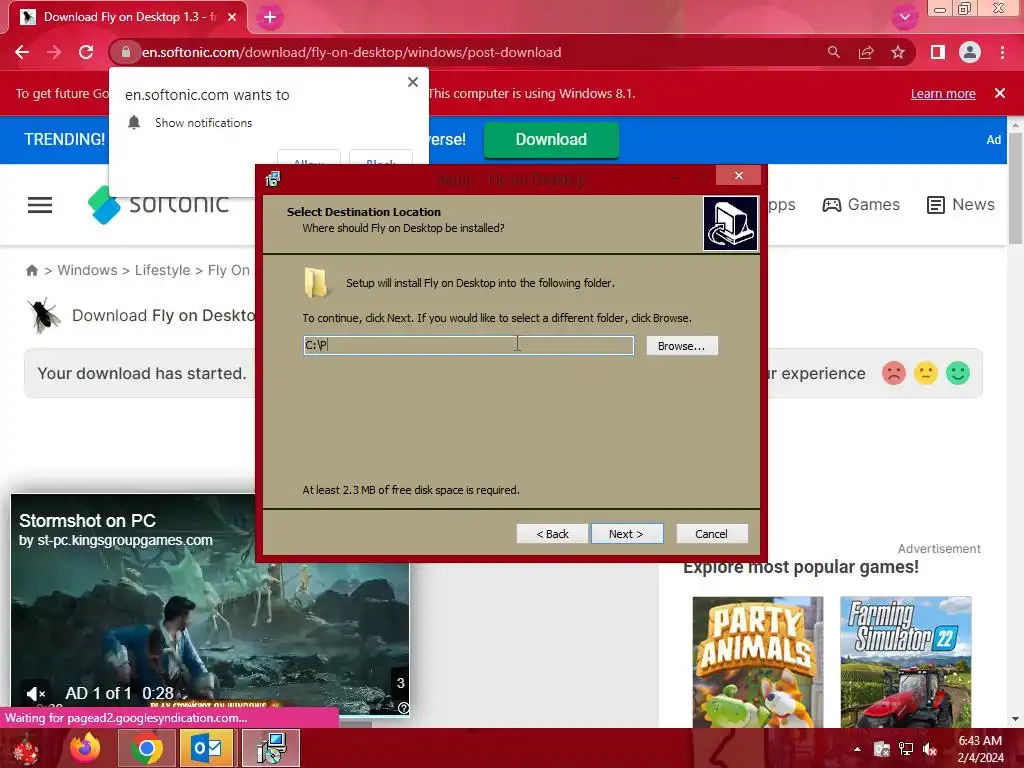Show hidden system tray icons

pyautogui.click(x=857, y=750)
